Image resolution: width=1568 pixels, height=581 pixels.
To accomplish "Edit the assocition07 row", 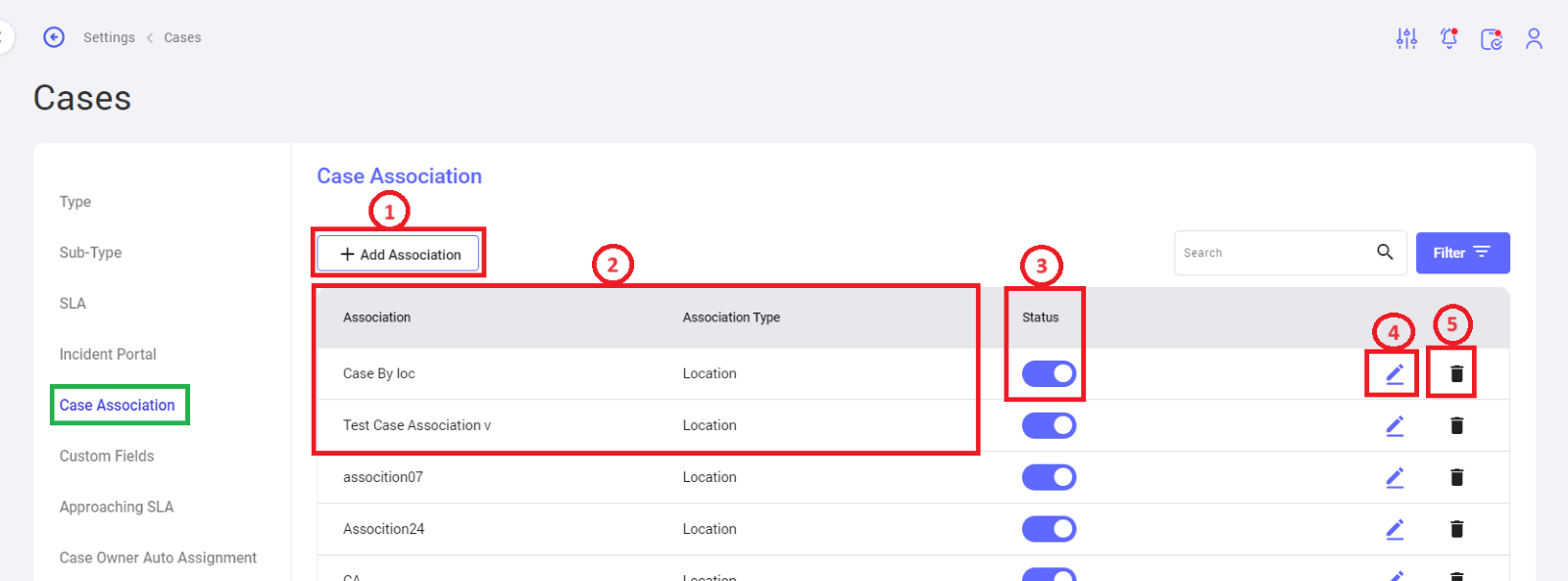I will point(1395,477).
